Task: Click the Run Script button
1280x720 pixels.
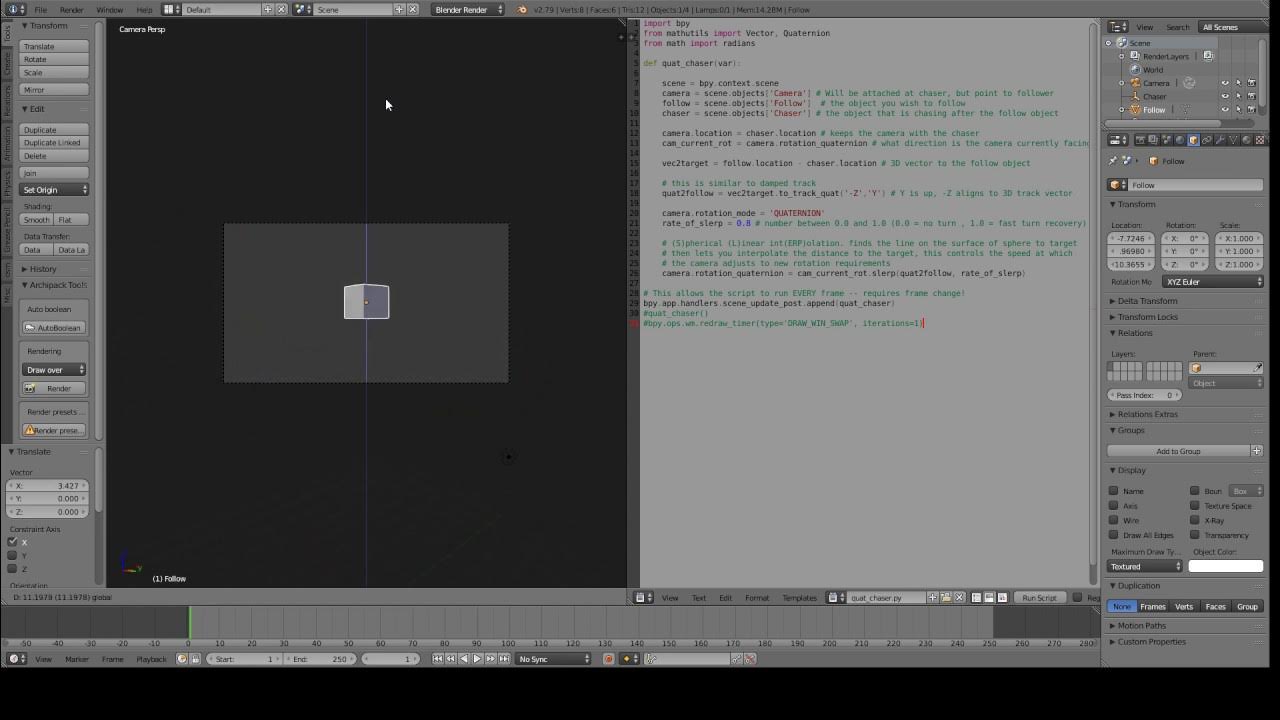Action: coord(1040,598)
